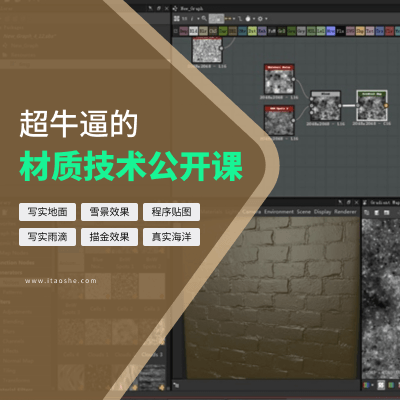Open the dropdown beside the gear icon
The width and height of the screenshot is (400, 400).
pos(266,19)
